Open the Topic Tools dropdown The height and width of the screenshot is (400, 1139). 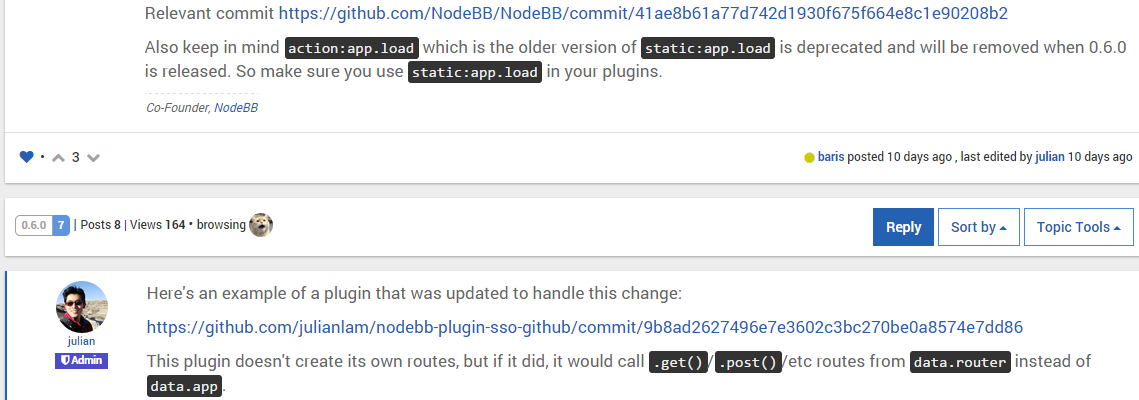point(1078,227)
